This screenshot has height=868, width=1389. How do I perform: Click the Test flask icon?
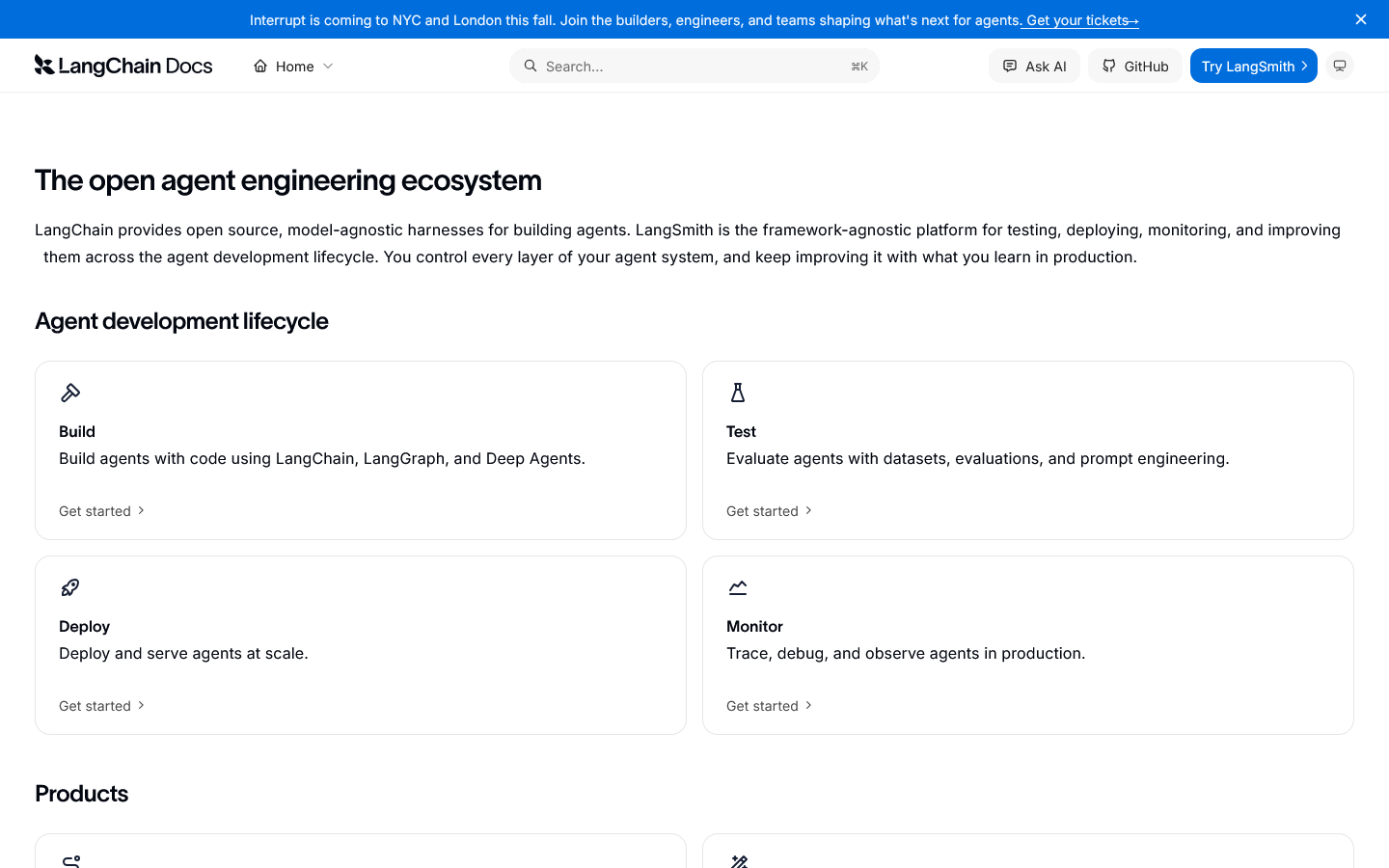point(738,393)
